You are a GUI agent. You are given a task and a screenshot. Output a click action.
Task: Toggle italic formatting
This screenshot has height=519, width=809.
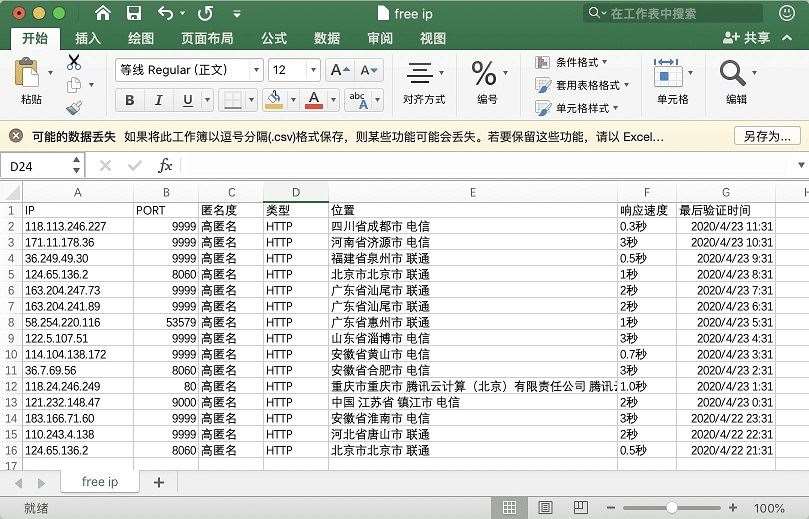point(158,100)
